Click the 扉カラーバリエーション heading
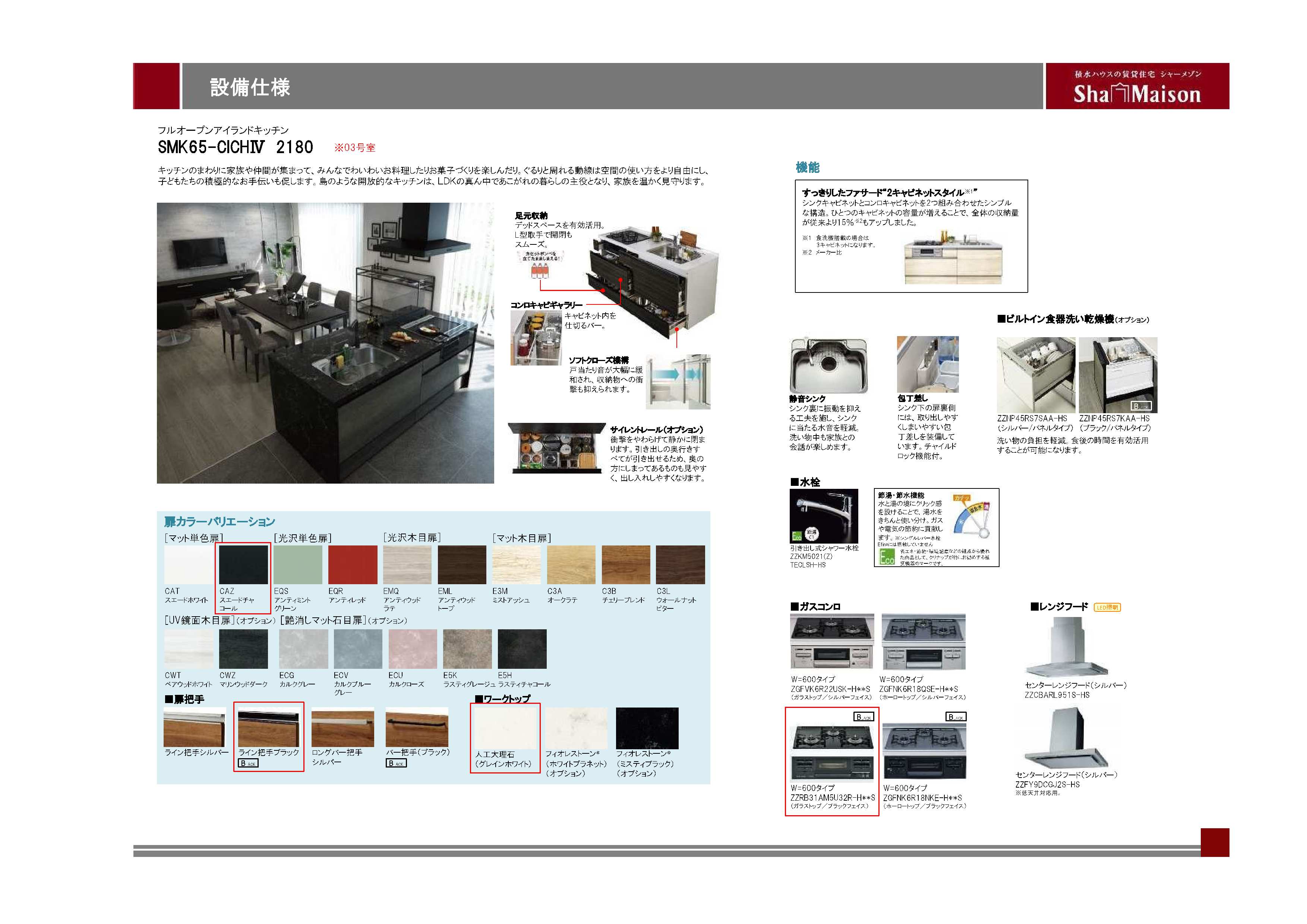1307x924 pixels. [x=220, y=522]
